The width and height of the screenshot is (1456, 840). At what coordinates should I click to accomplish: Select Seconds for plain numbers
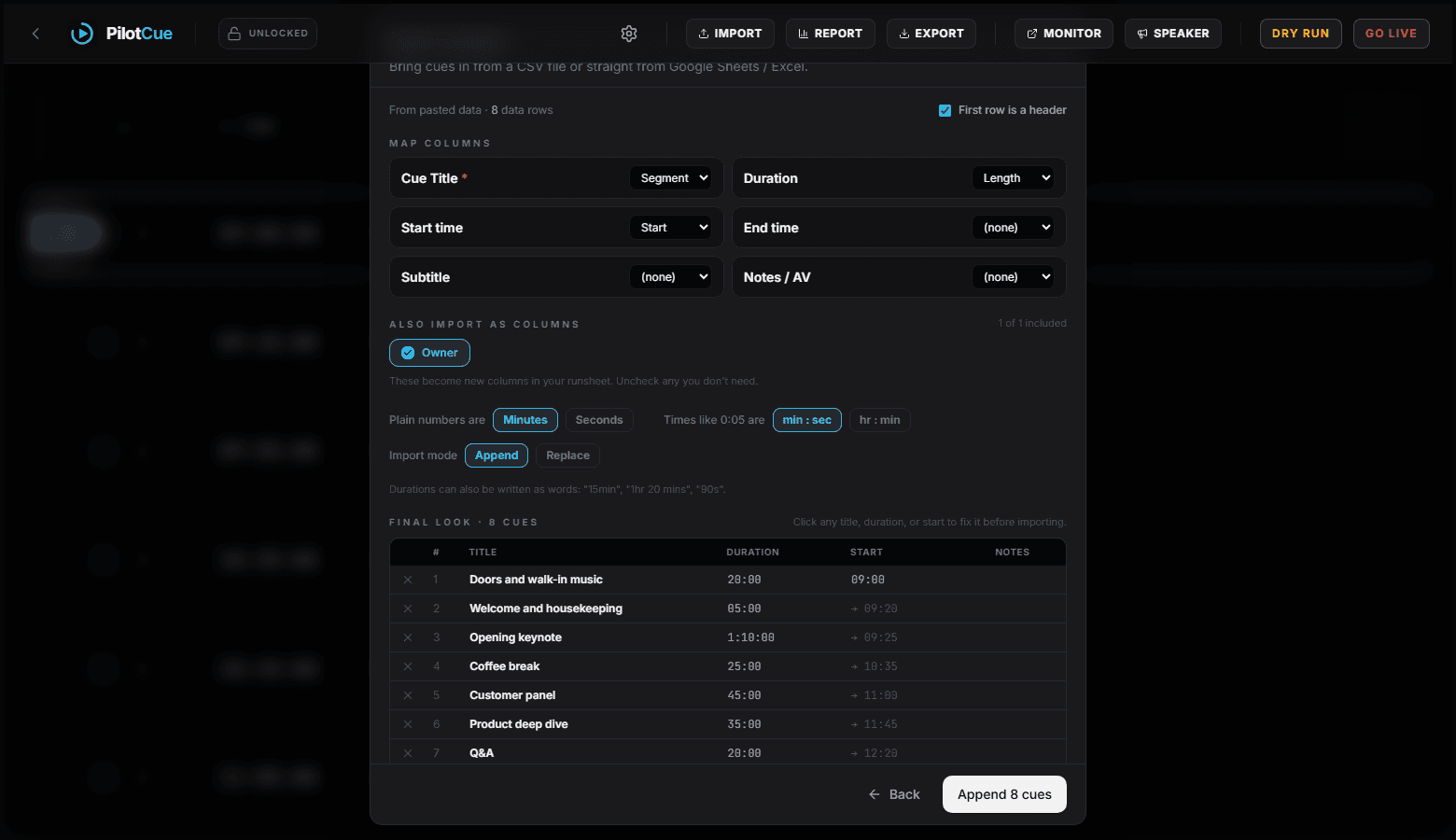tap(599, 420)
